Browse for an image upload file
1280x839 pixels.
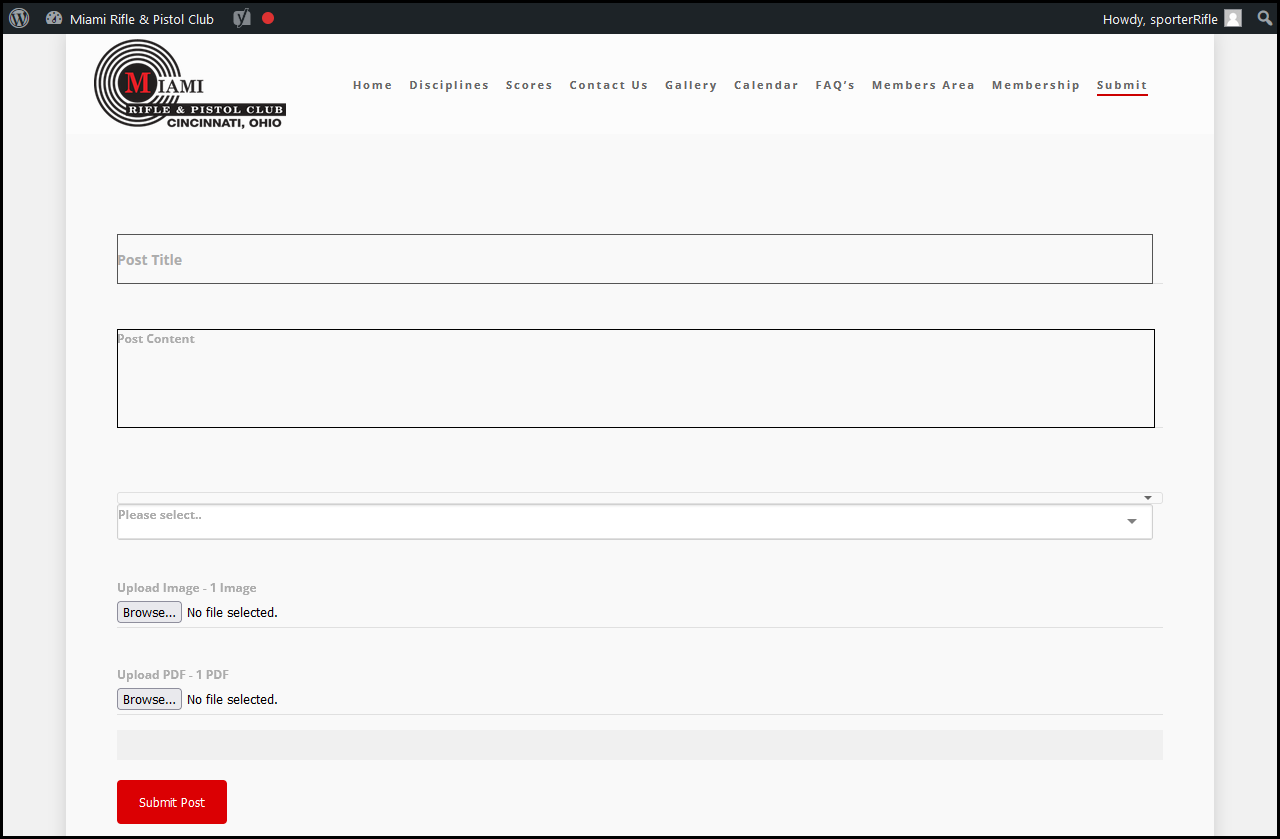click(149, 612)
